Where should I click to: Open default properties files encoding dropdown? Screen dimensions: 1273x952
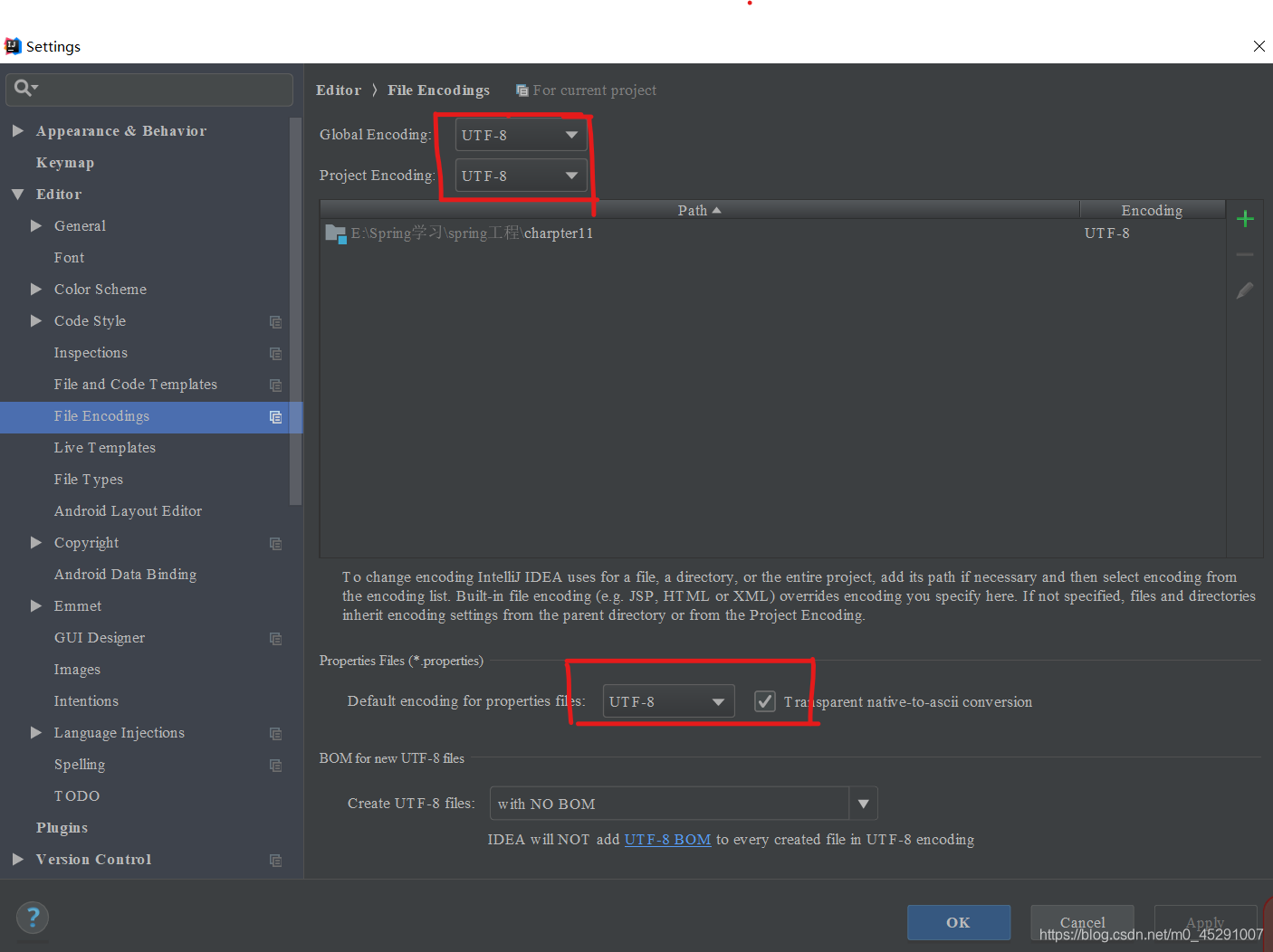(668, 701)
